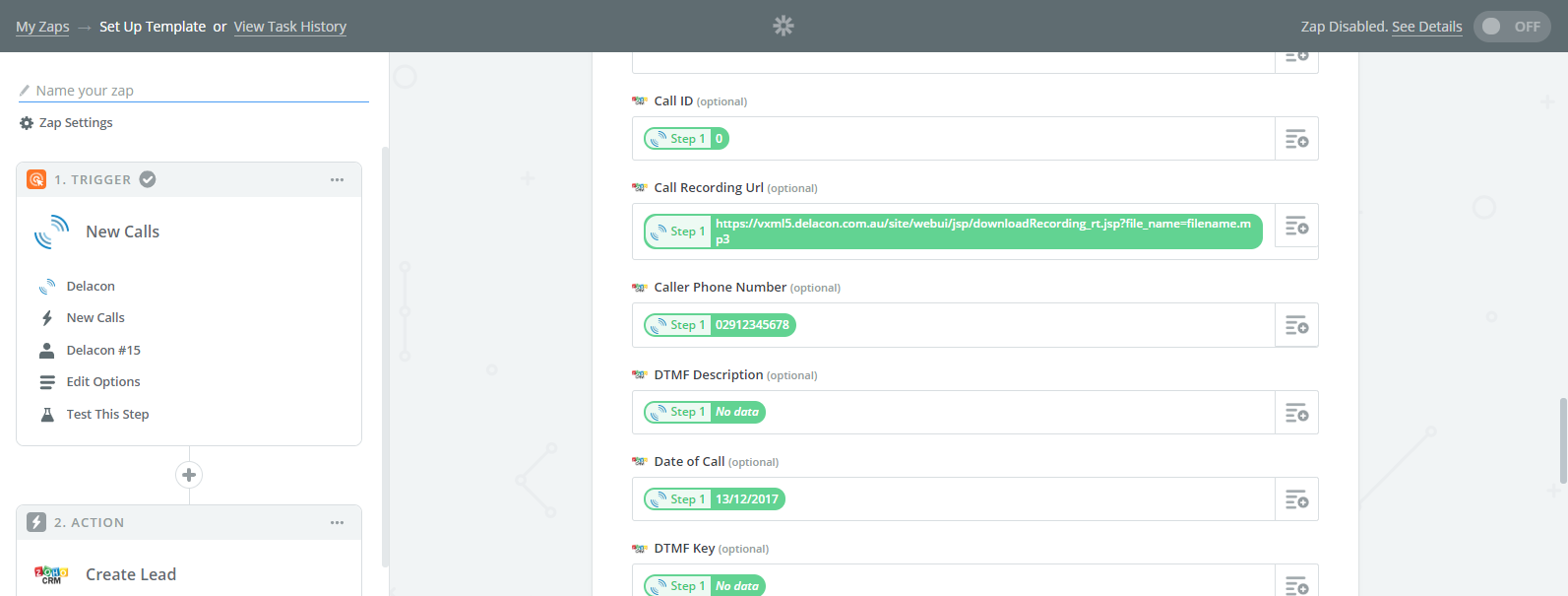Screen dimensions: 1568x596
Task: Open the Create Lead action
Action: point(131,574)
